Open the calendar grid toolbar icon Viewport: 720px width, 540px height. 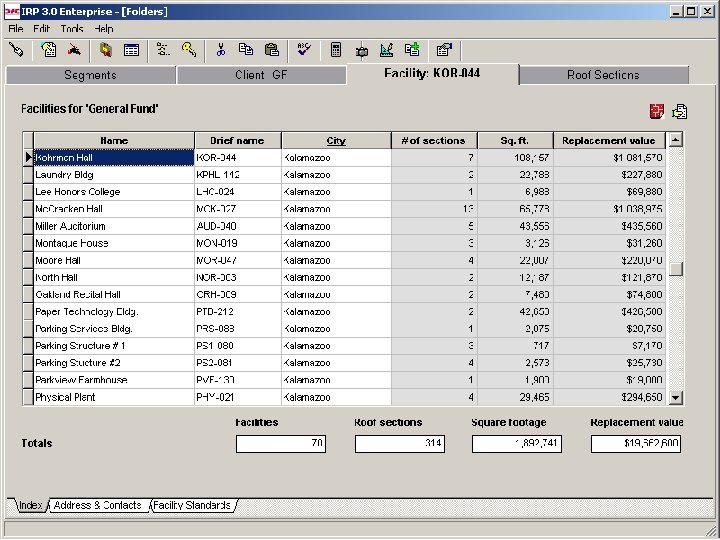pyautogui.click(x=131, y=50)
